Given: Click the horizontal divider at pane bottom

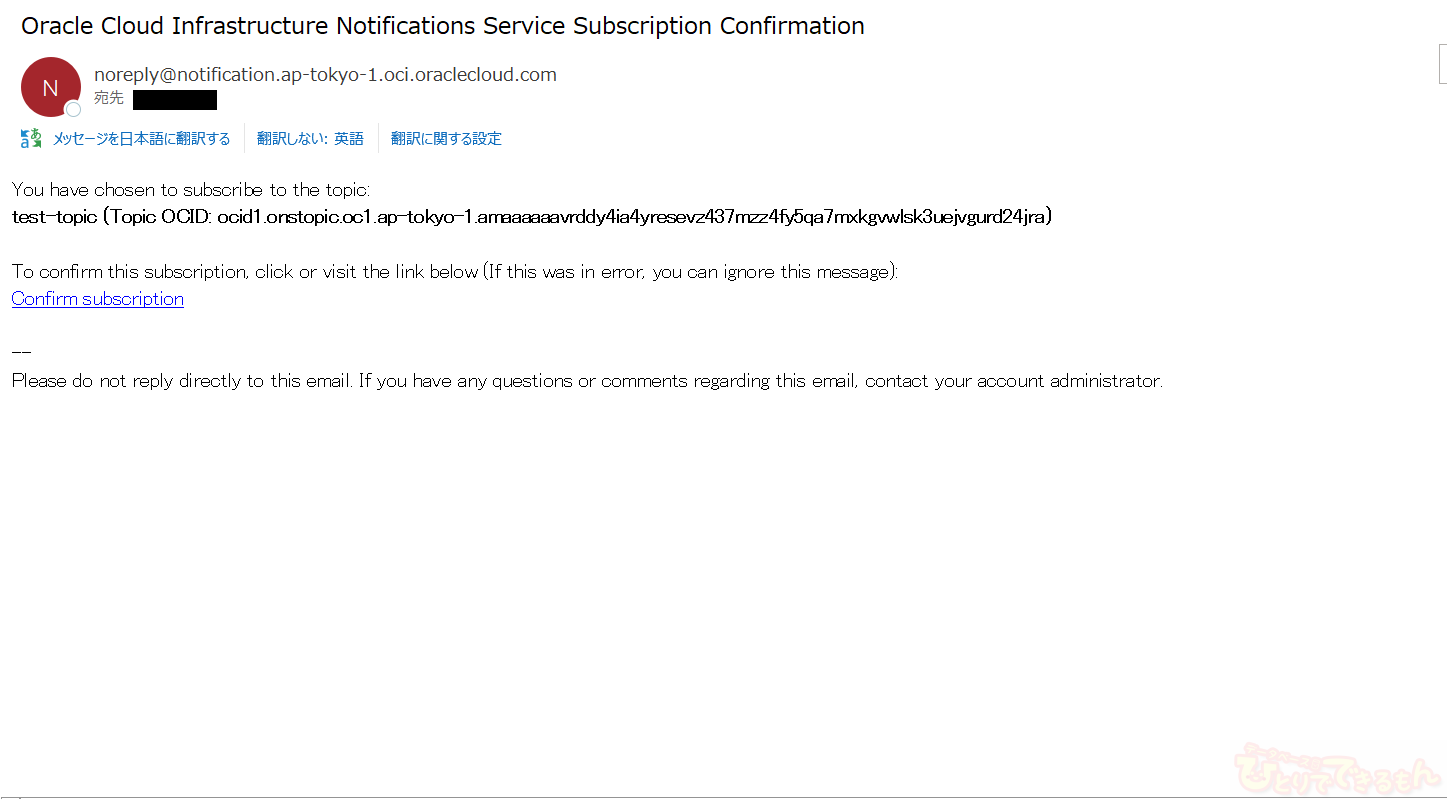Looking at the screenshot, I should pyautogui.click(x=723, y=797).
